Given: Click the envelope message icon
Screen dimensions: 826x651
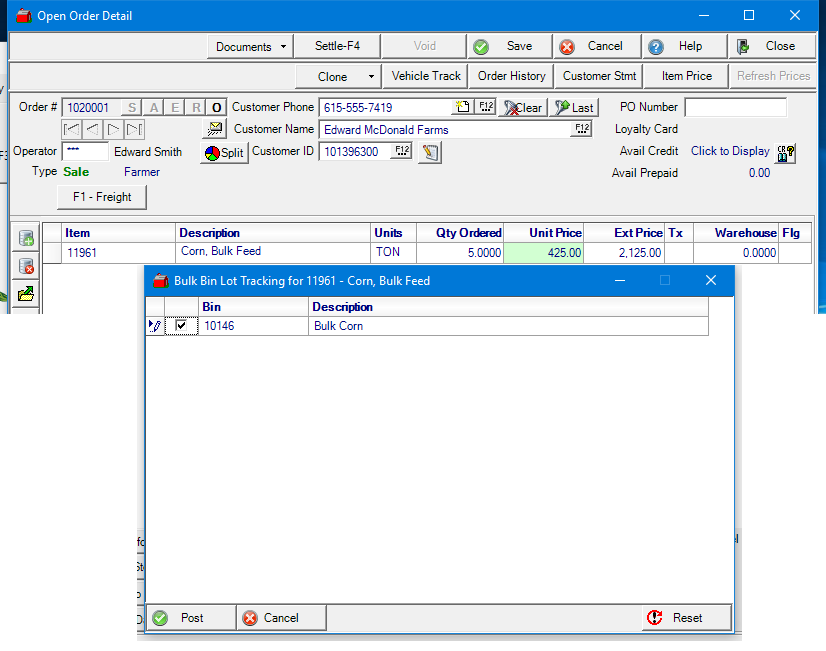Looking at the screenshot, I should pyautogui.click(x=213, y=128).
